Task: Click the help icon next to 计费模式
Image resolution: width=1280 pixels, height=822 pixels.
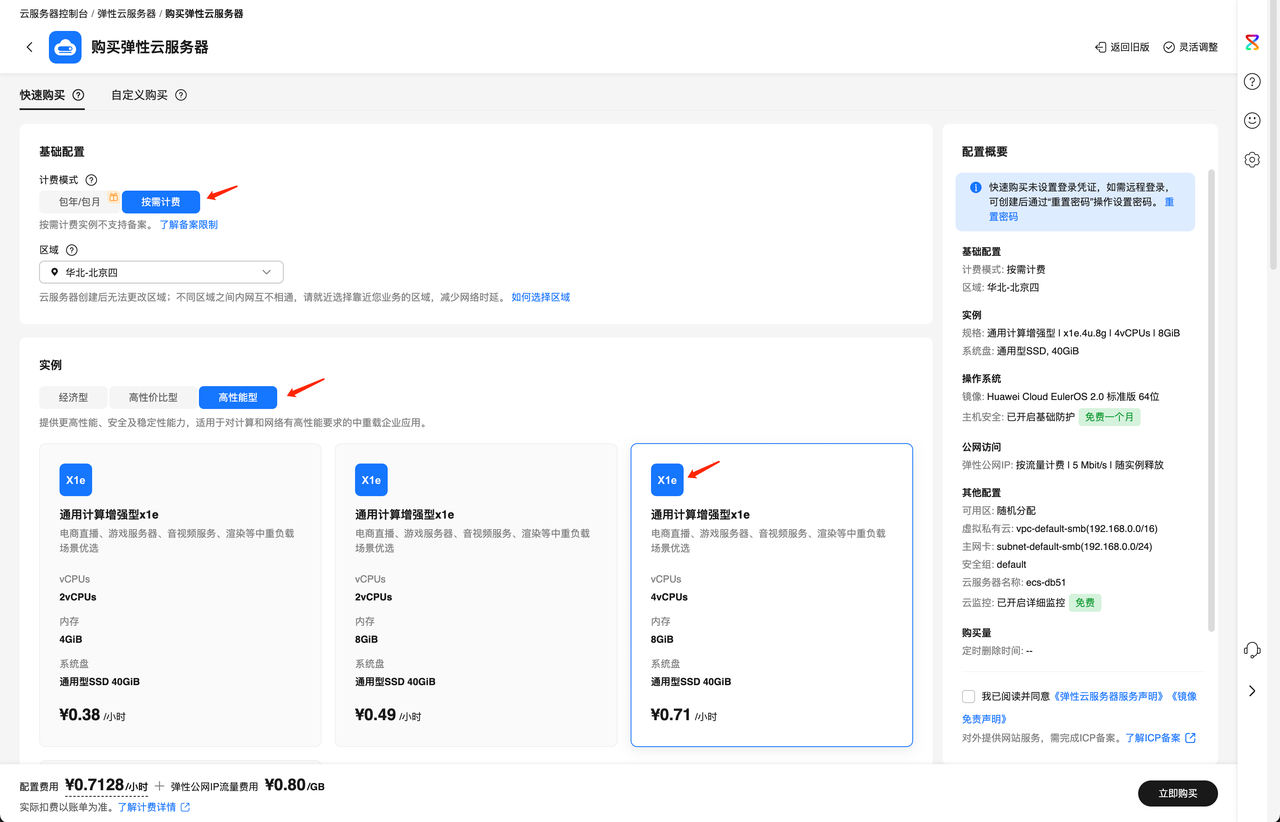Action: [91, 179]
